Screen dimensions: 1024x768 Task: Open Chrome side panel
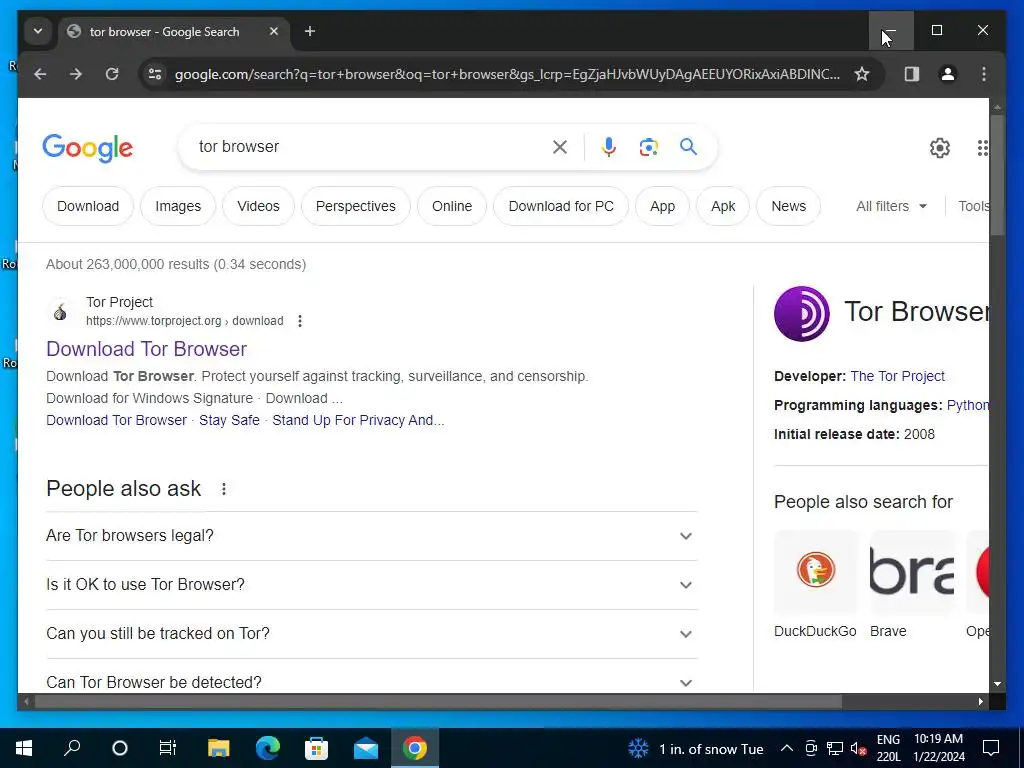(912, 74)
